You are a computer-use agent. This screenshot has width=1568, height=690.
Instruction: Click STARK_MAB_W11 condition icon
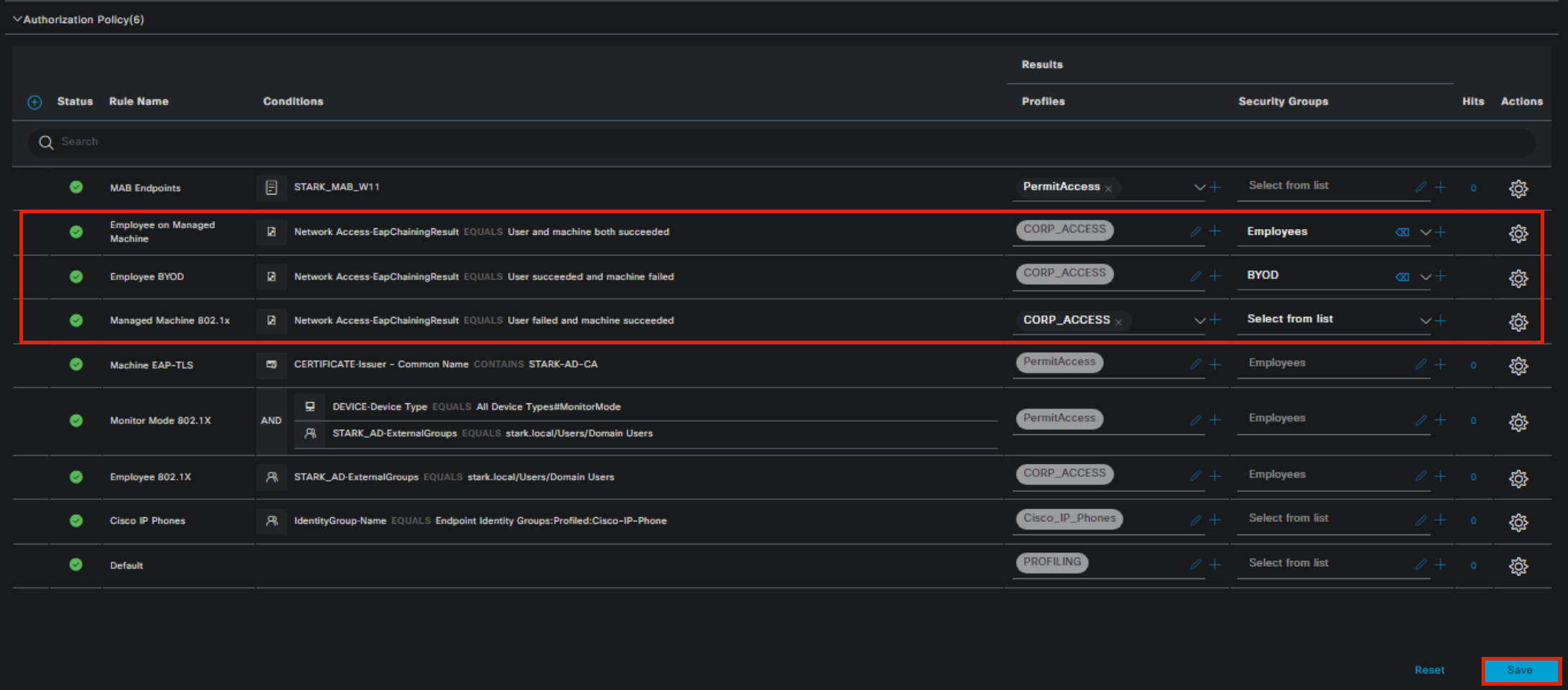point(271,188)
